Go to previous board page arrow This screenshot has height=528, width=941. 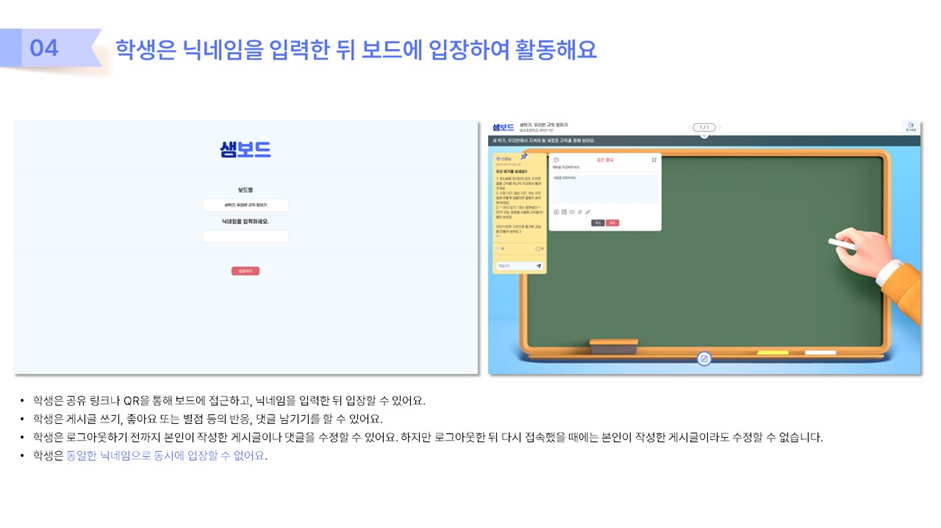(x=688, y=127)
